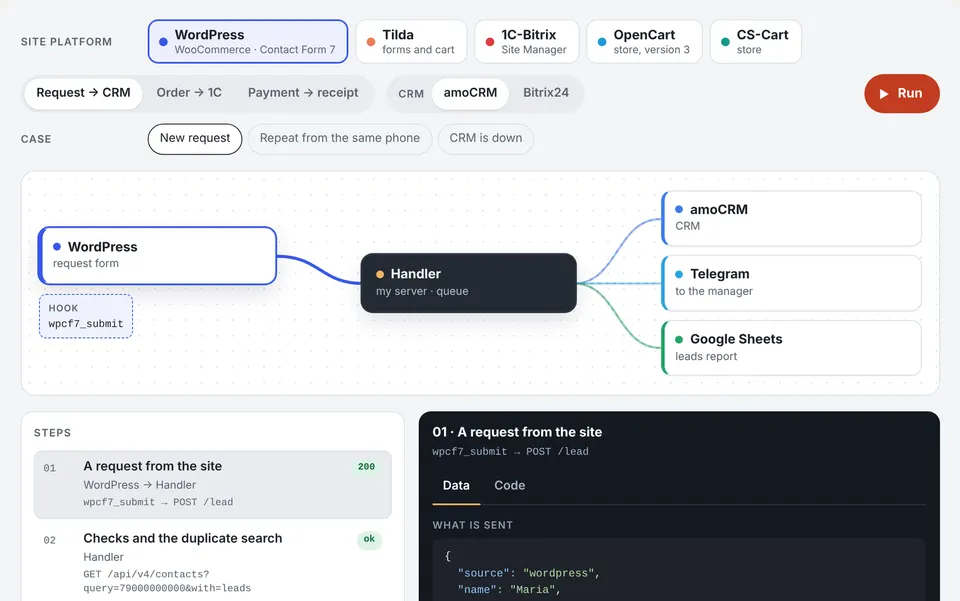Open step 02 Checks and the duplicate search
Screen dimensions: 960x601
pyautogui.click(x=212, y=562)
